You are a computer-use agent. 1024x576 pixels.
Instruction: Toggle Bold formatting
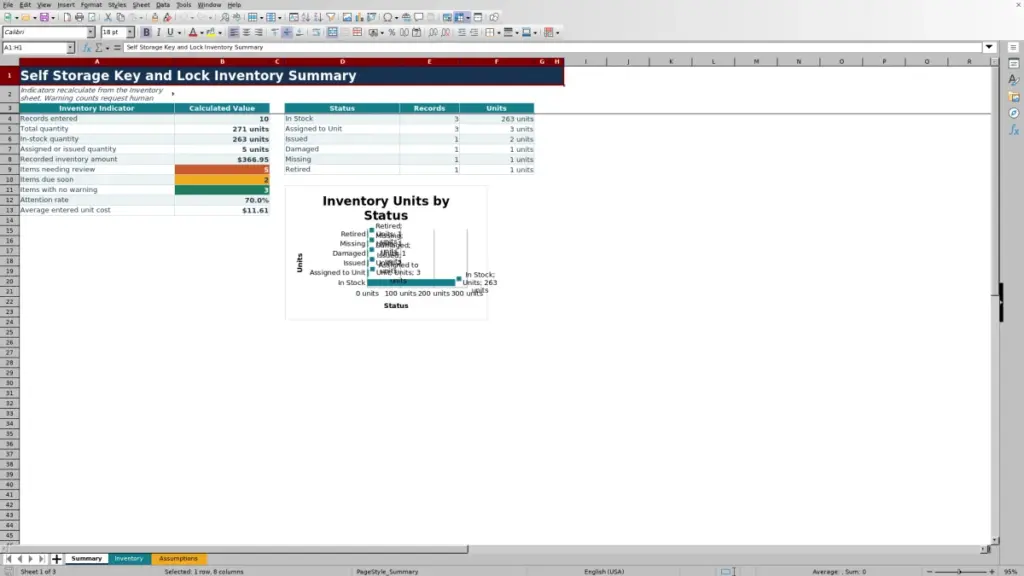click(146, 32)
